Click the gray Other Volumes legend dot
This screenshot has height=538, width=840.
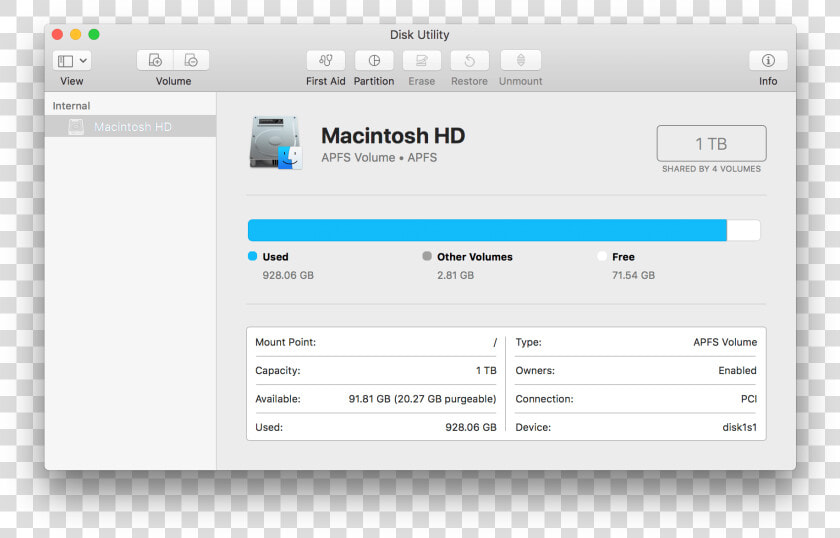point(427,256)
